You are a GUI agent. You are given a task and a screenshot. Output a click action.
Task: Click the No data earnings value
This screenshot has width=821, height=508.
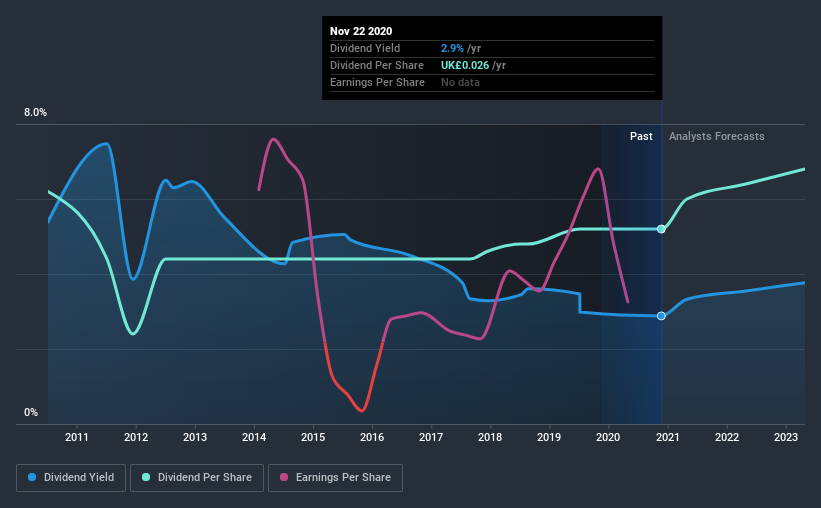460,82
